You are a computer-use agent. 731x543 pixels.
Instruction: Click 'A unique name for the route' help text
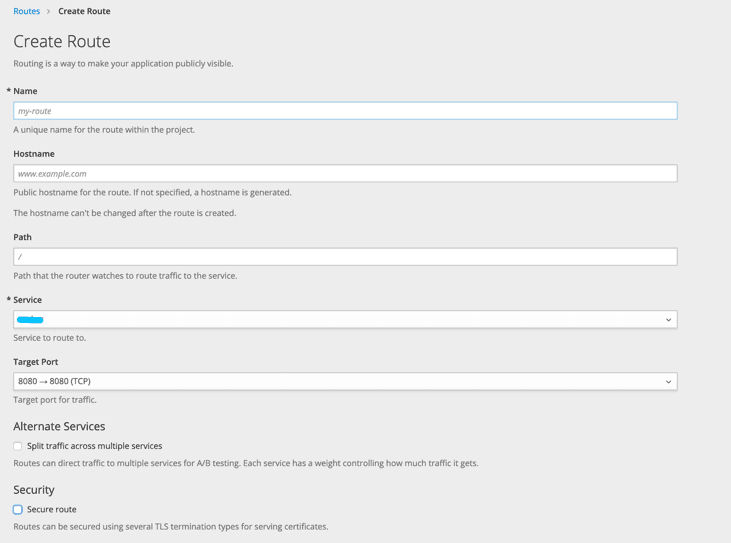click(104, 130)
